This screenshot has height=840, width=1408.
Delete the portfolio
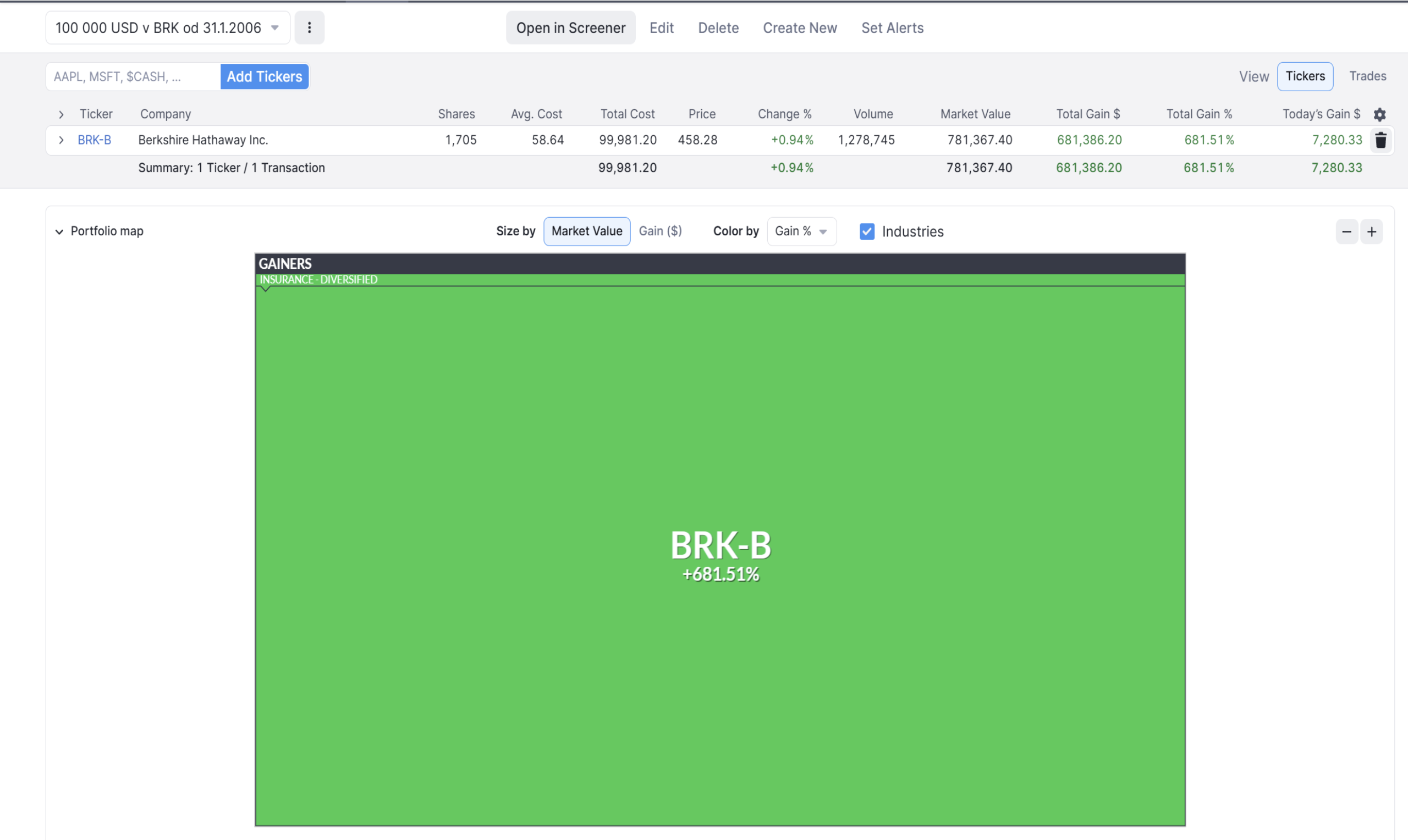[x=718, y=27]
